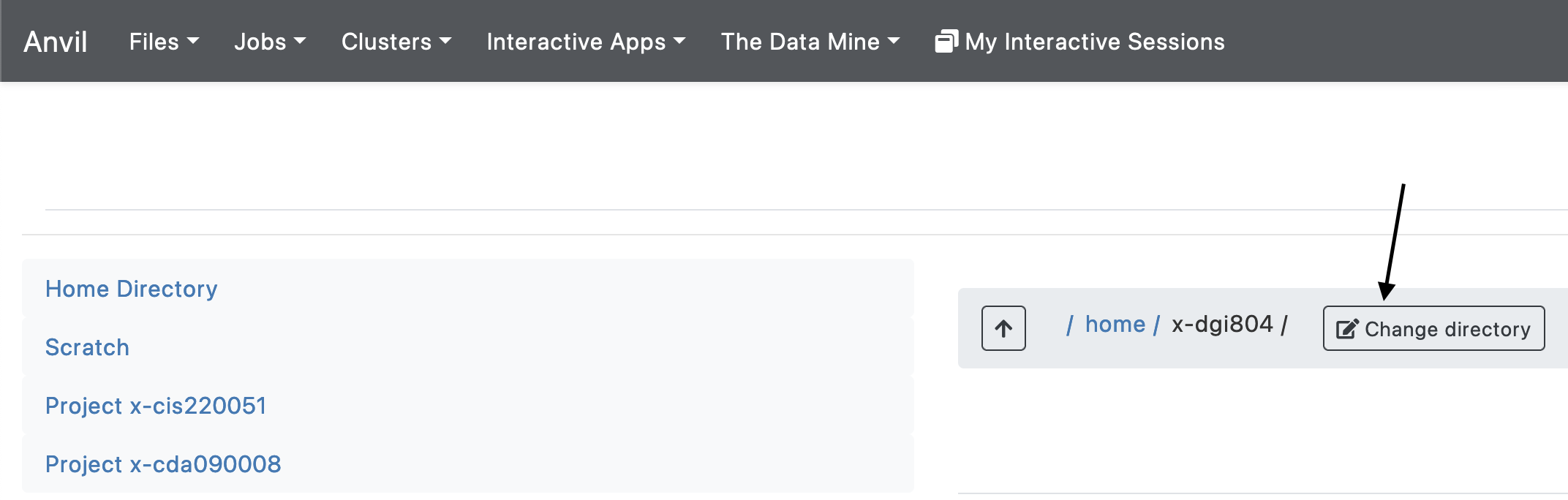The width and height of the screenshot is (1568, 500).
Task: Open the My Interactive Sessions page
Action: click(x=1094, y=42)
